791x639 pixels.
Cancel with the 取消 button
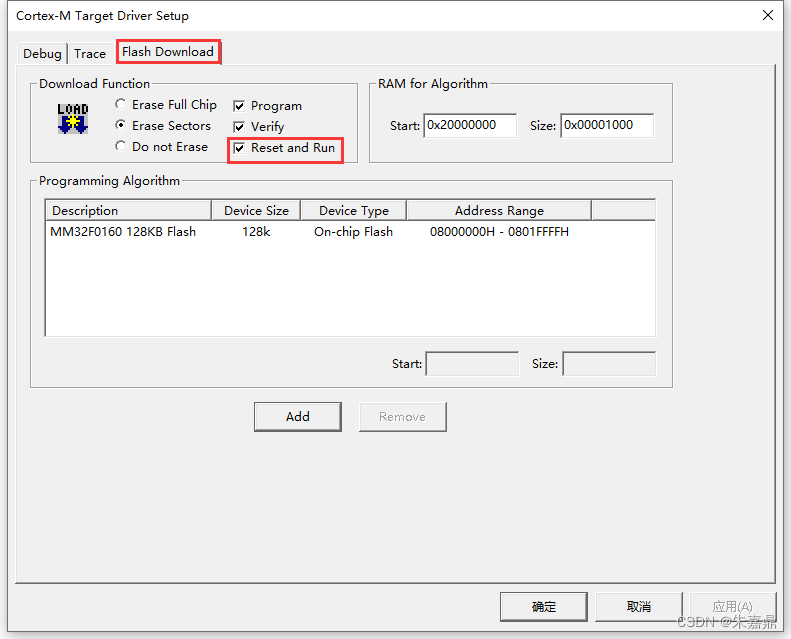(639, 607)
